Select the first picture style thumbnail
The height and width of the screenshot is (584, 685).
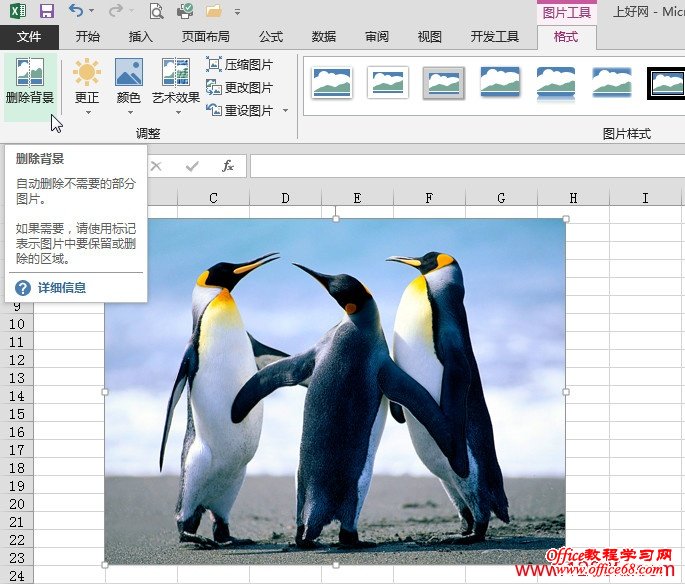[332, 82]
